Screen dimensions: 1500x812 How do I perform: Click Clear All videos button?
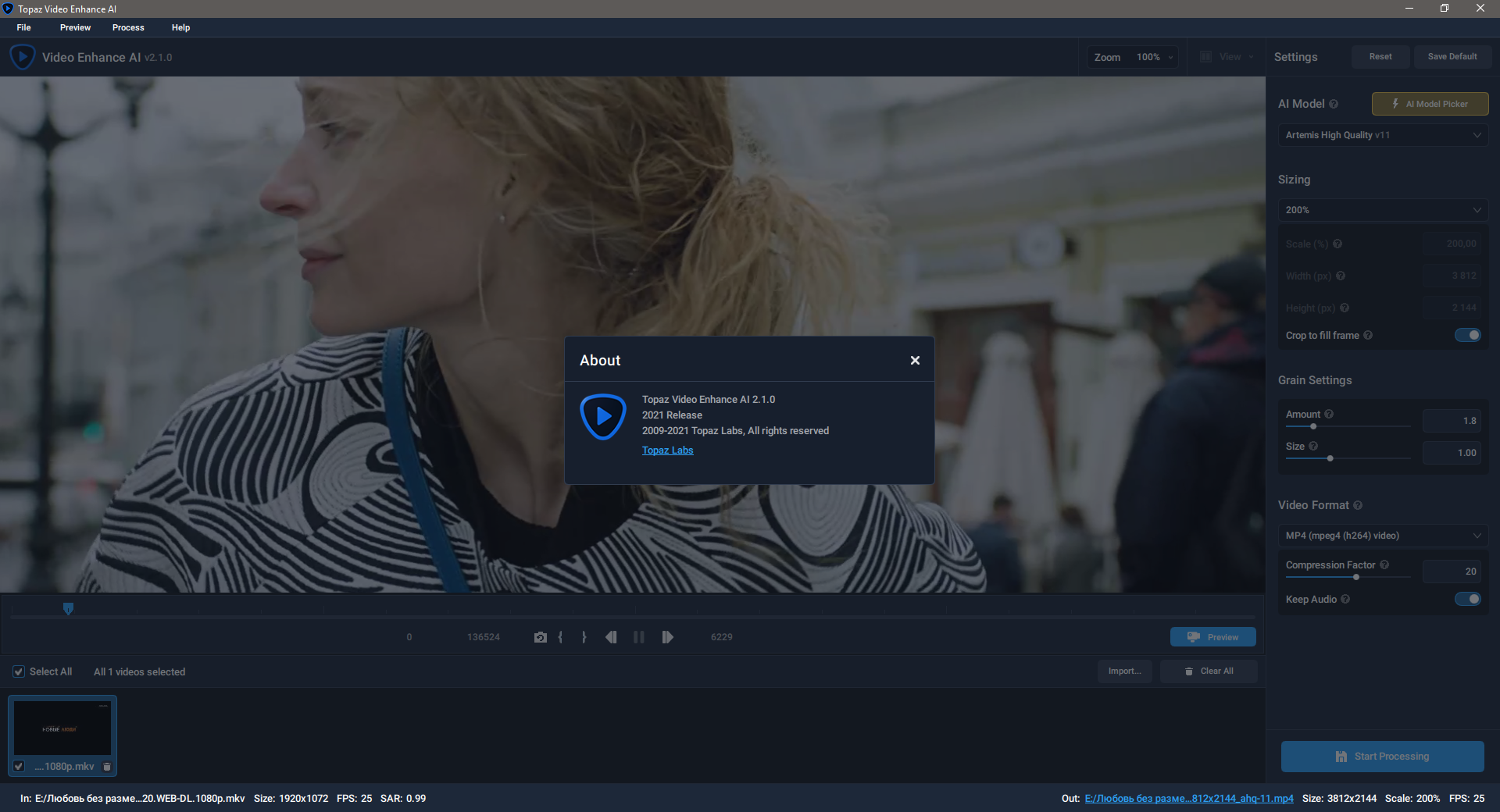[x=1209, y=671]
